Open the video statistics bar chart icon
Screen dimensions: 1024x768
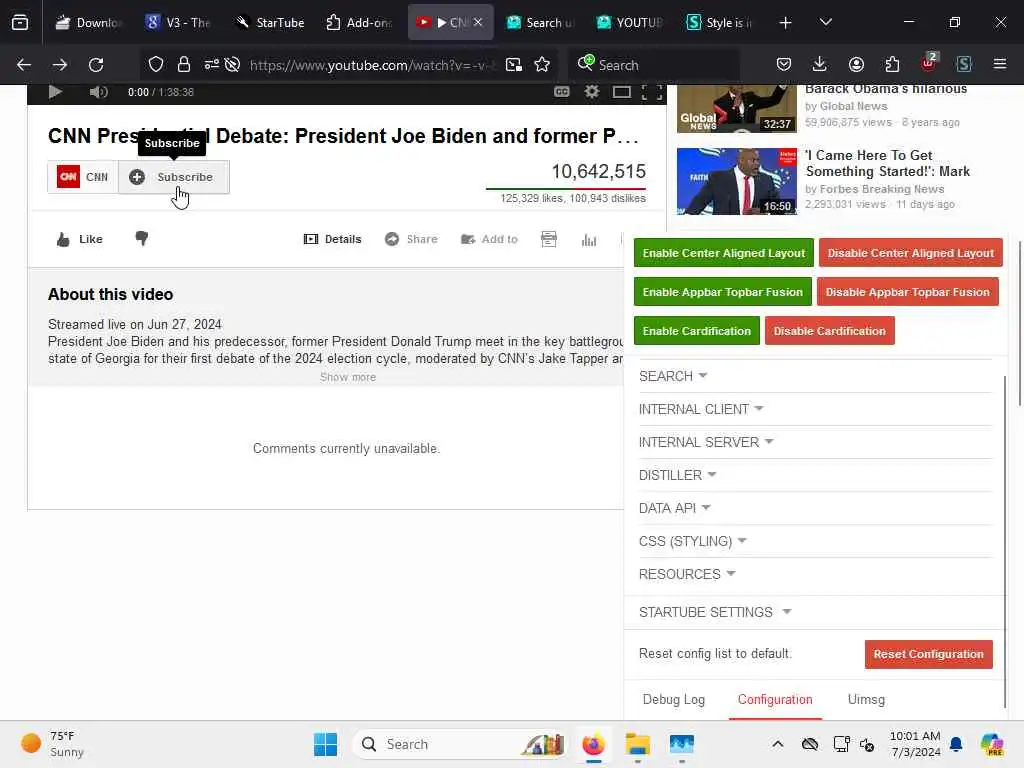tap(588, 240)
